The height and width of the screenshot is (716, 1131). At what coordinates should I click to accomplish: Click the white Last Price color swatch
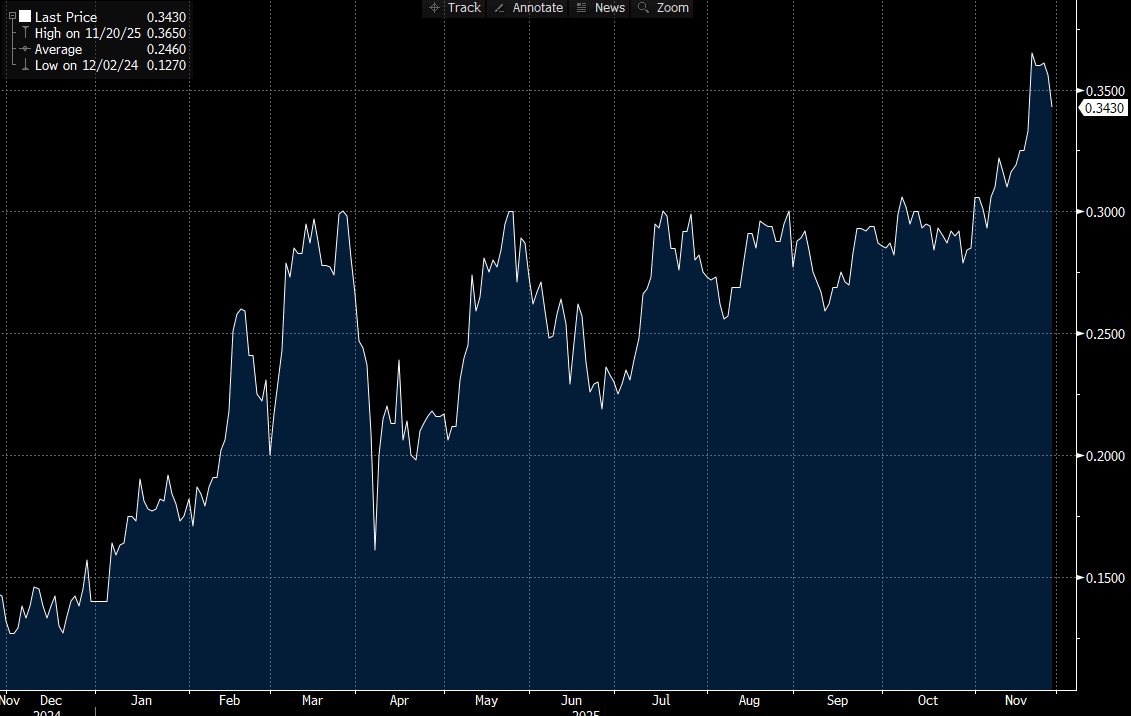(25, 17)
